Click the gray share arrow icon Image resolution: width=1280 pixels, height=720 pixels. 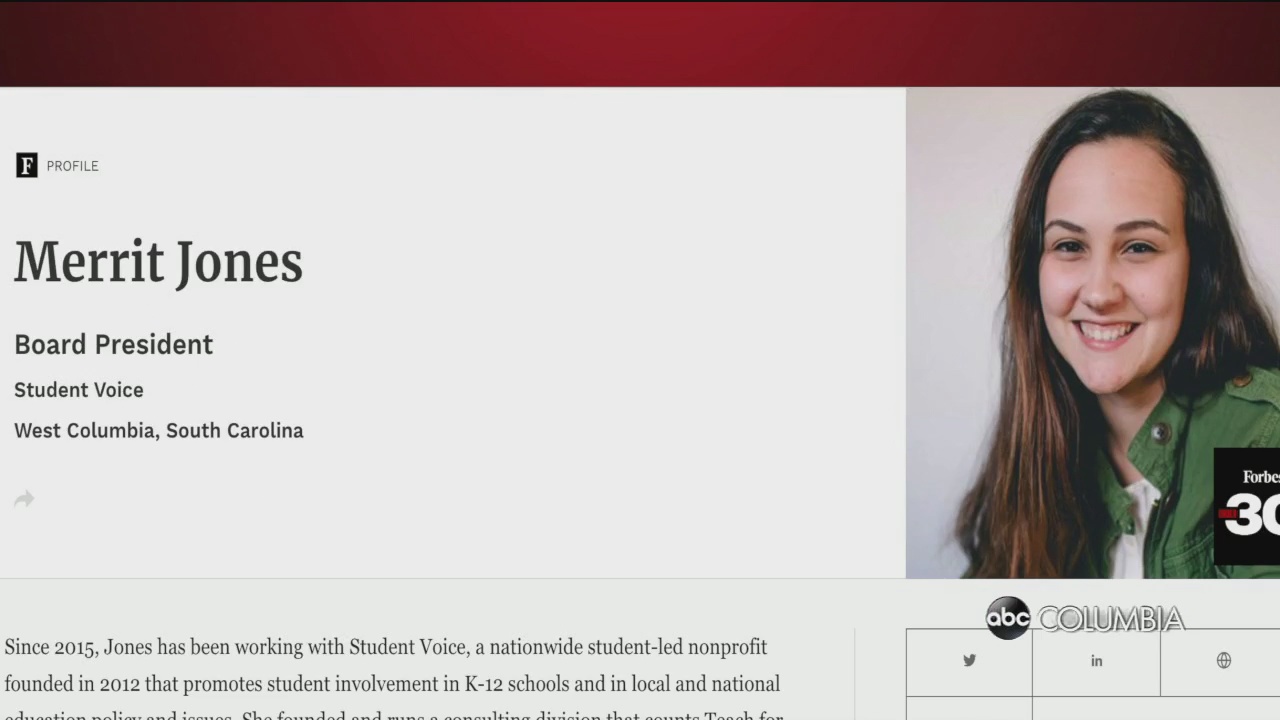(25, 498)
